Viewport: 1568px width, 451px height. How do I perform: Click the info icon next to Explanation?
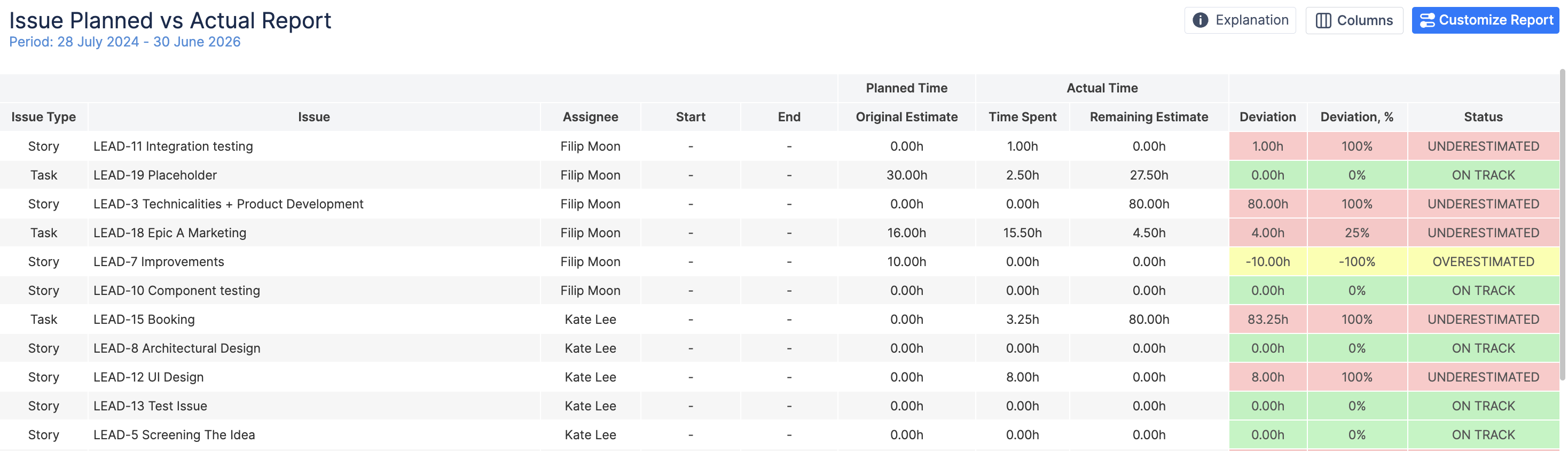(x=1199, y=20)
